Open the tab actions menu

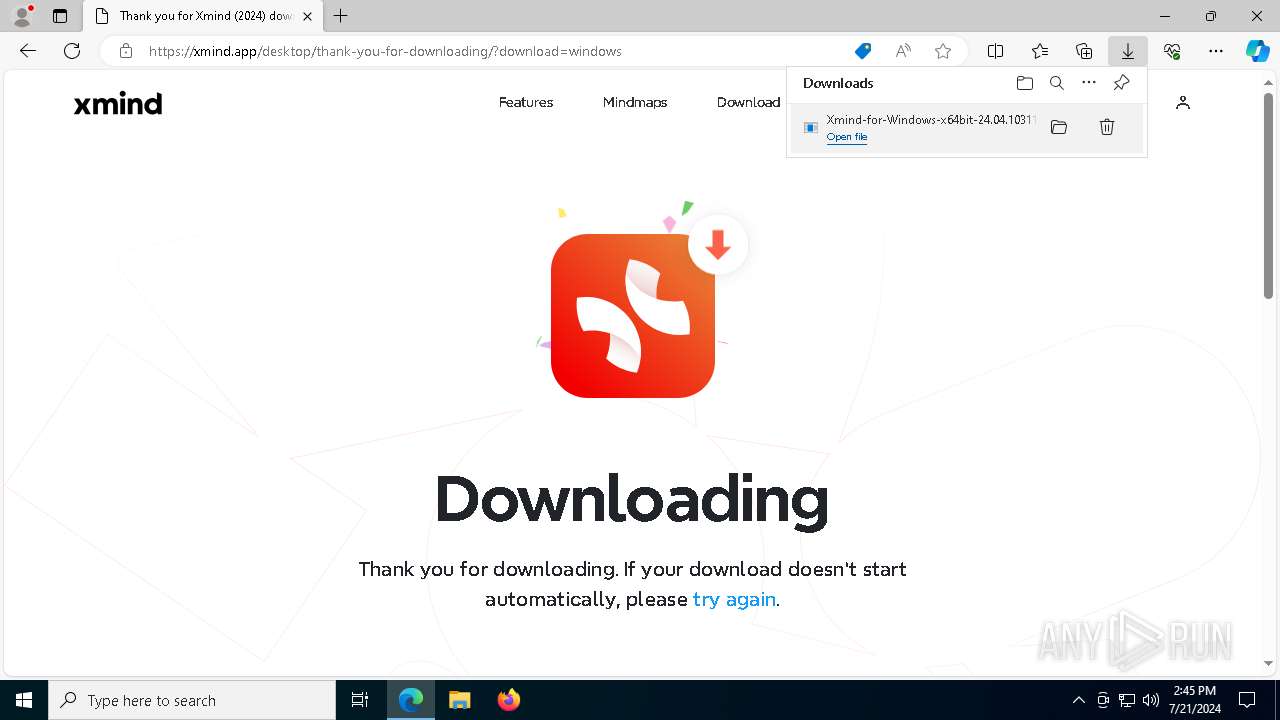click(60, 16)
